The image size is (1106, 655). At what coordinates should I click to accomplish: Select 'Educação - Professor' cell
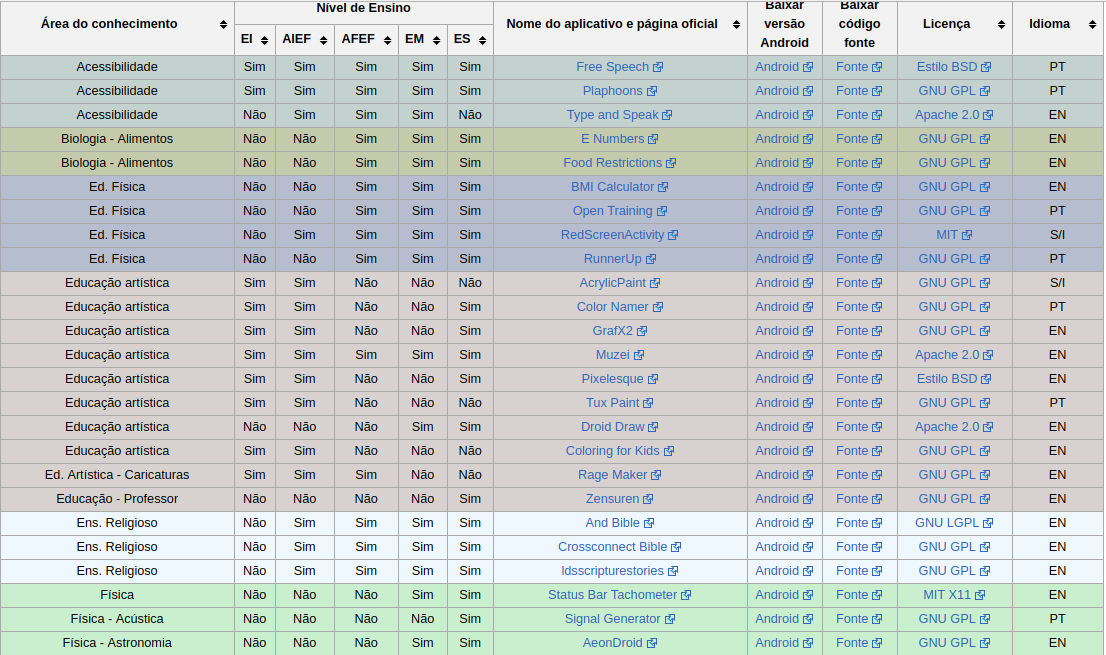click(117, 498)
